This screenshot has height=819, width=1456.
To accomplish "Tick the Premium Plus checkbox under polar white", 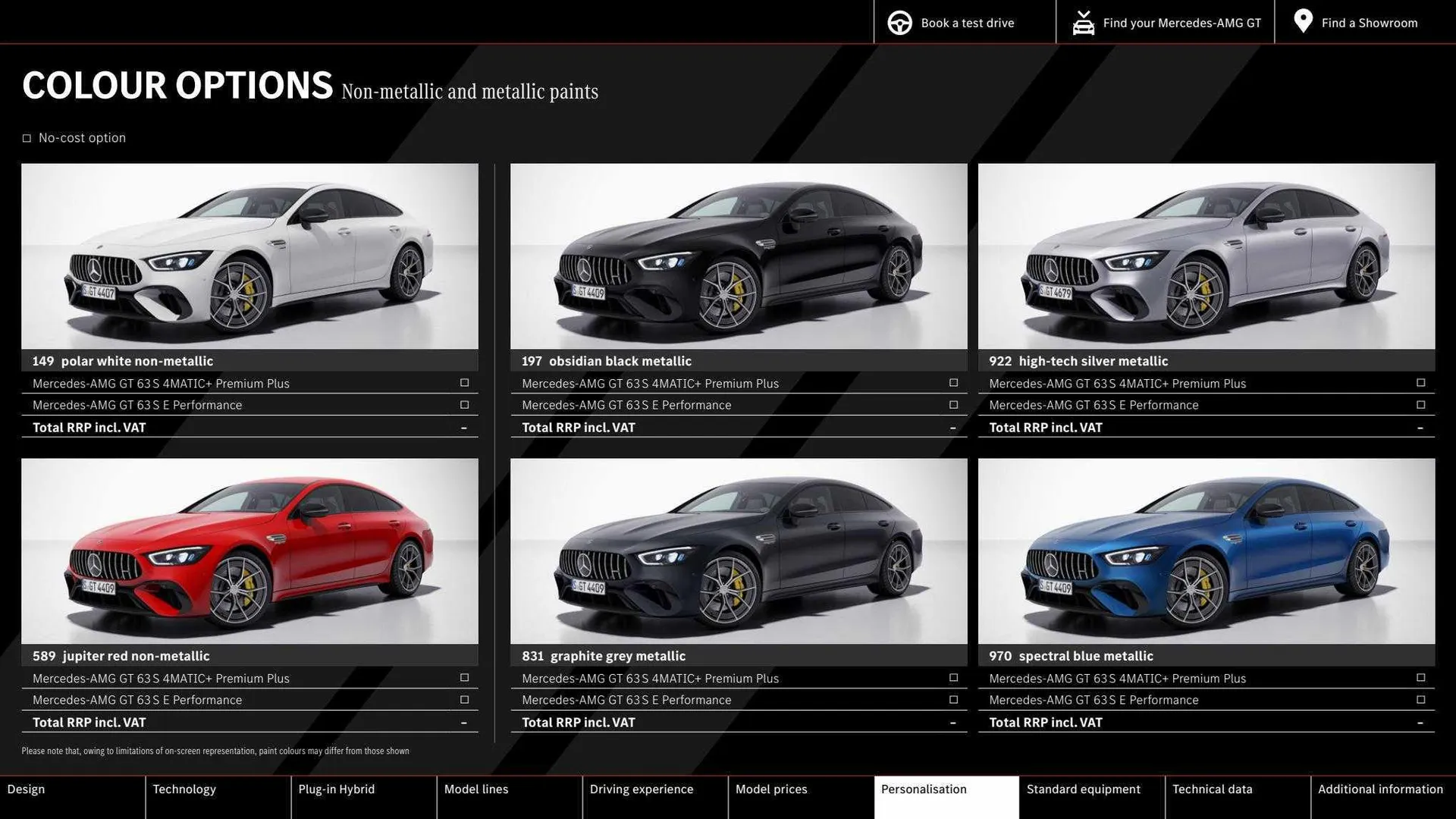I will point(463,383).
